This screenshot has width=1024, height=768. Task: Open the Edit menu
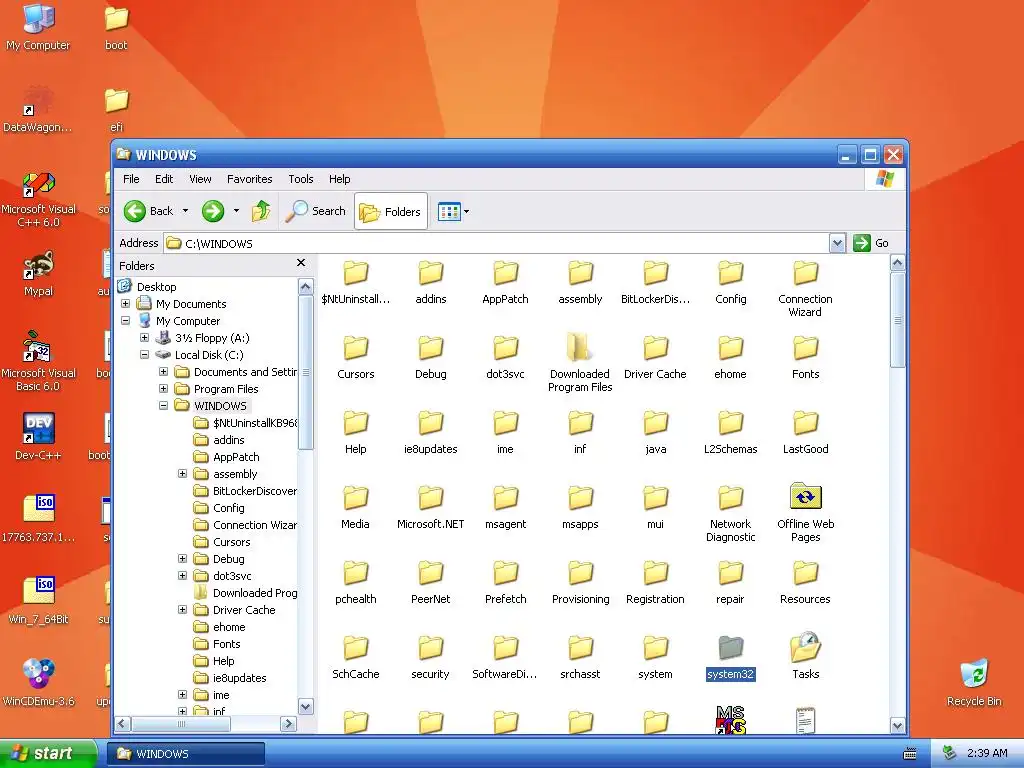point(164,179)
